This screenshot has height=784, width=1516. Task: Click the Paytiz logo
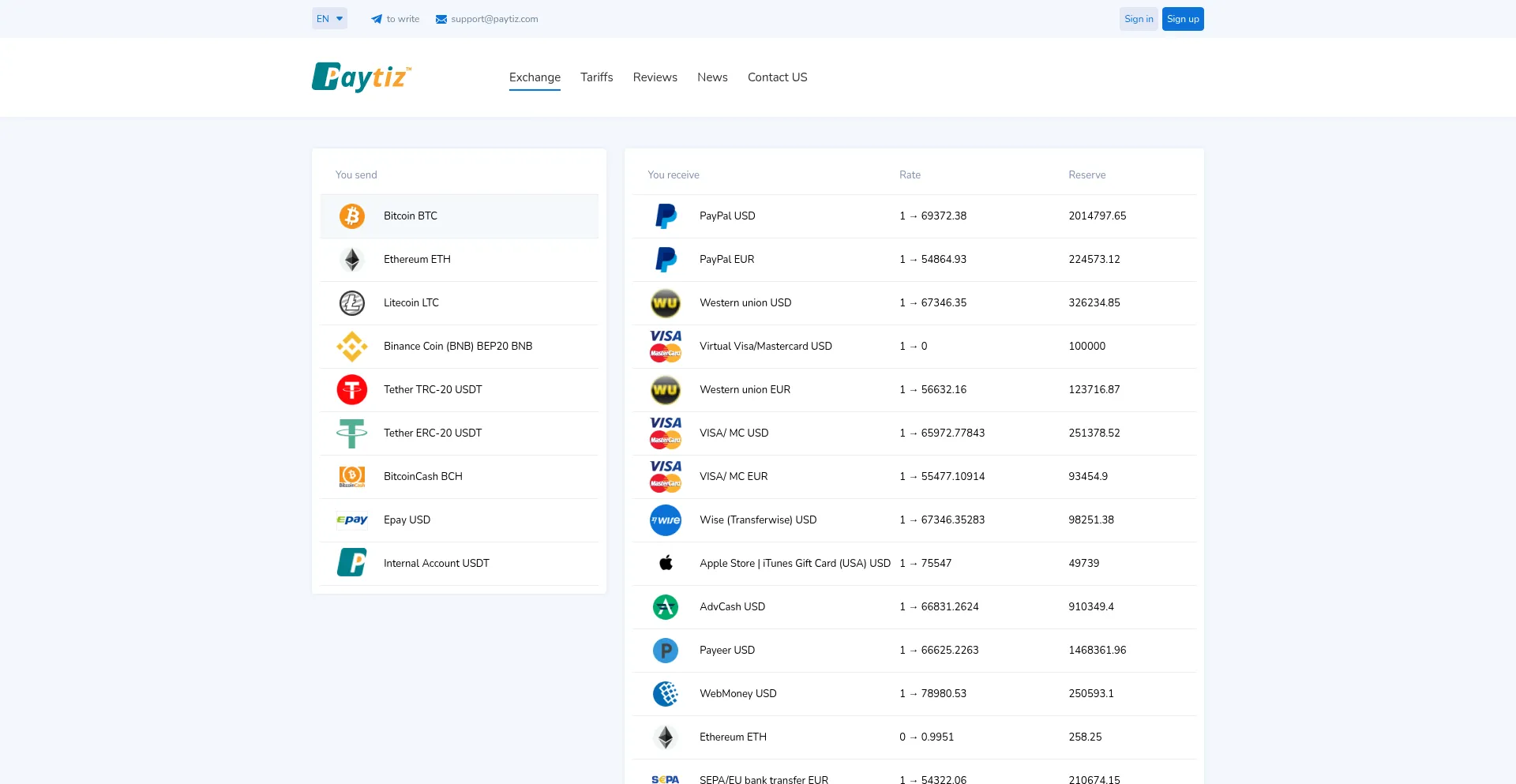pyautogui.click(x=362, y=77)
